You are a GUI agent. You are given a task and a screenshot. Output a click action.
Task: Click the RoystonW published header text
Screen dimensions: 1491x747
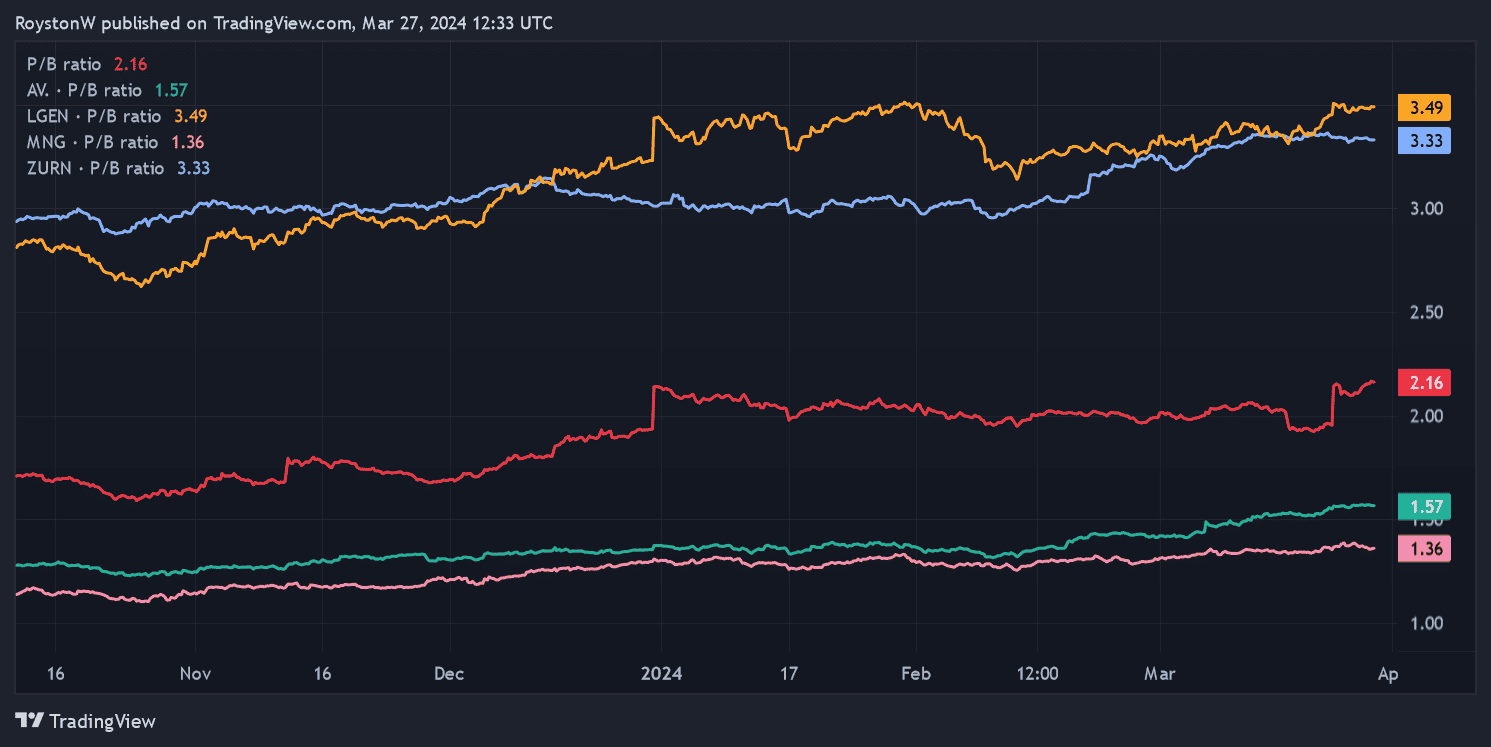[x=284, y=23]
